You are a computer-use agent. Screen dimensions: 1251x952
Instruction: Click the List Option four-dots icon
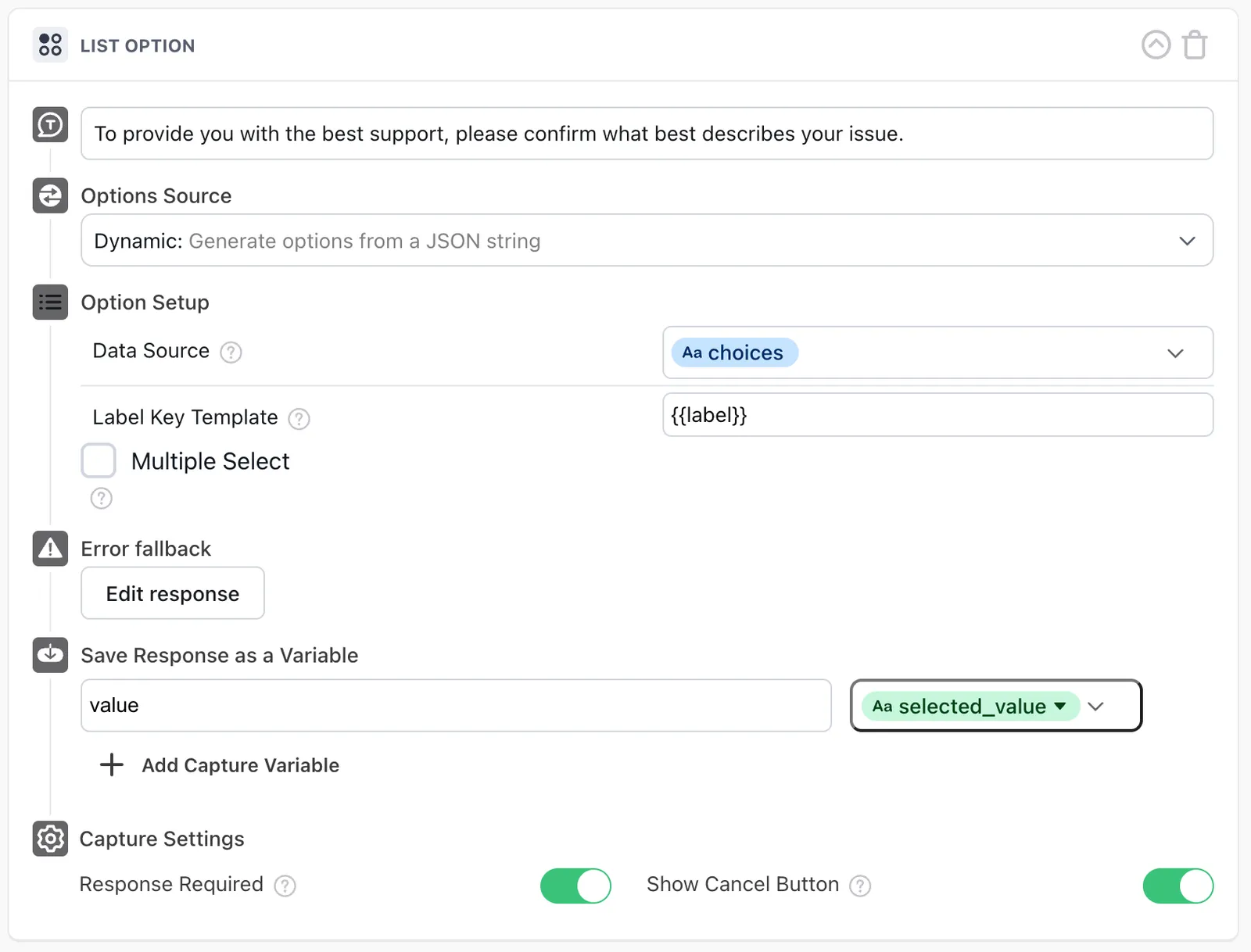pos(50,45)
